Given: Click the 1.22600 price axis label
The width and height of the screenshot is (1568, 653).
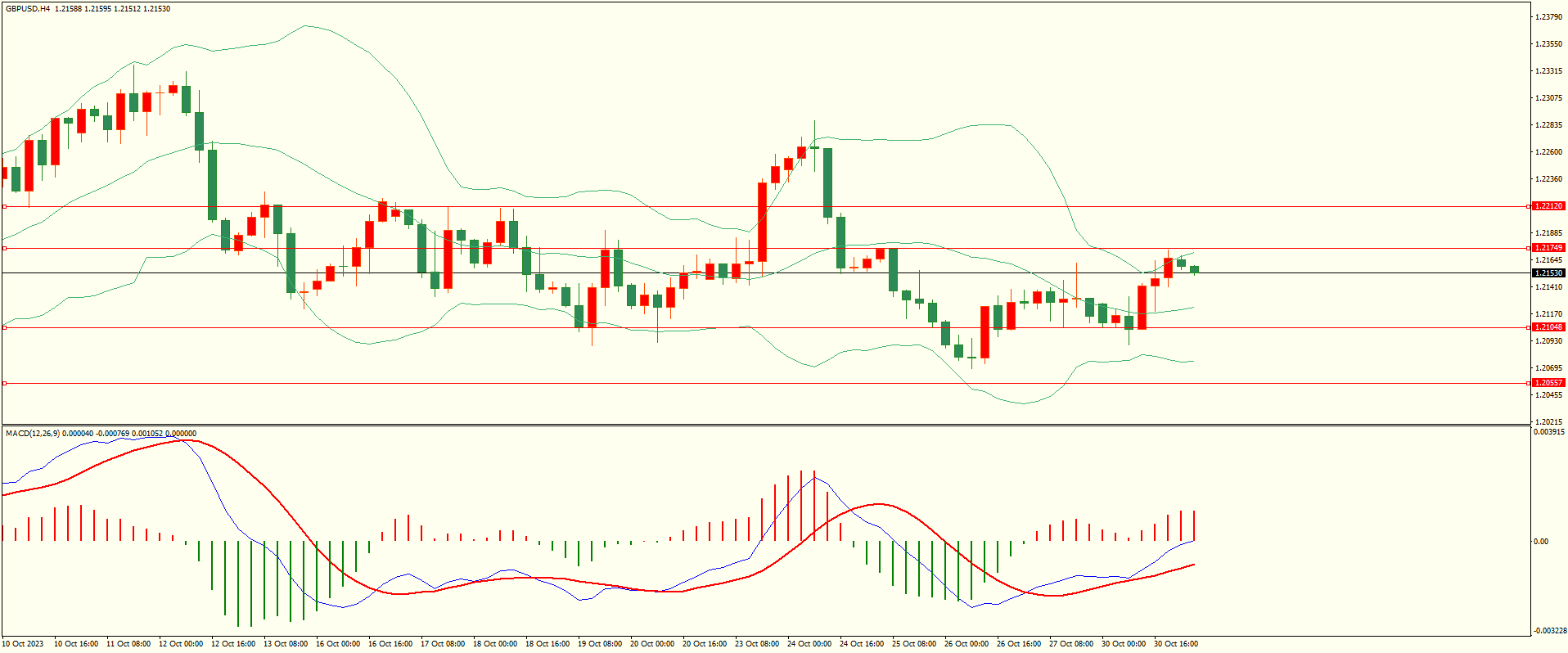Looking at the screenshot, I should (x=1548, y=152).
